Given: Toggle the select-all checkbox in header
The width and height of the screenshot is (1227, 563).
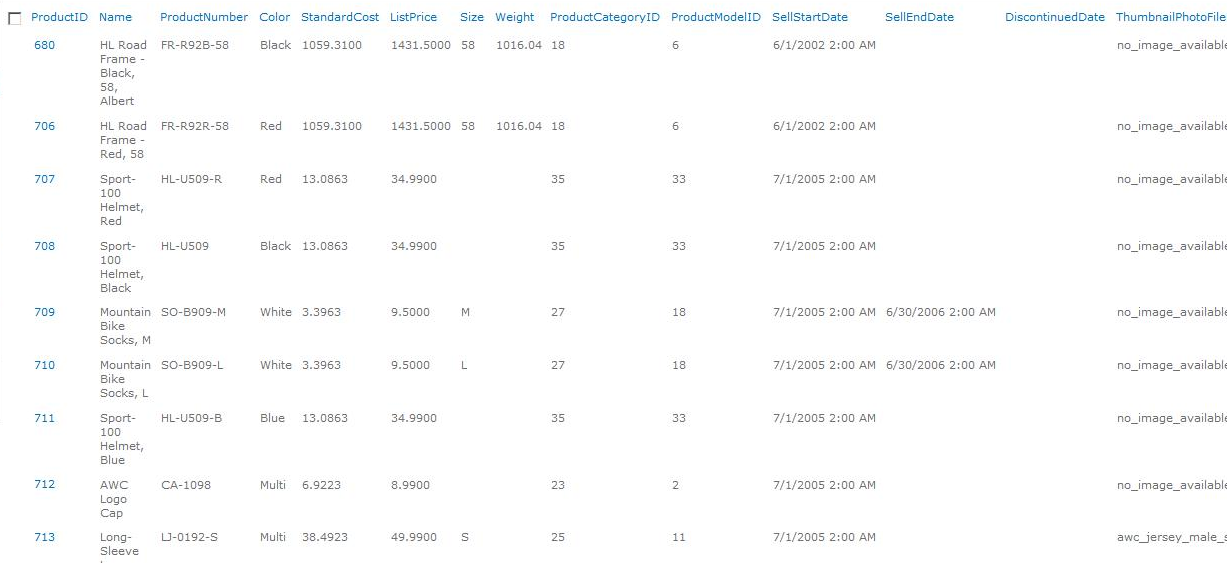Looking at the screenshot, I should click(15, 18).
